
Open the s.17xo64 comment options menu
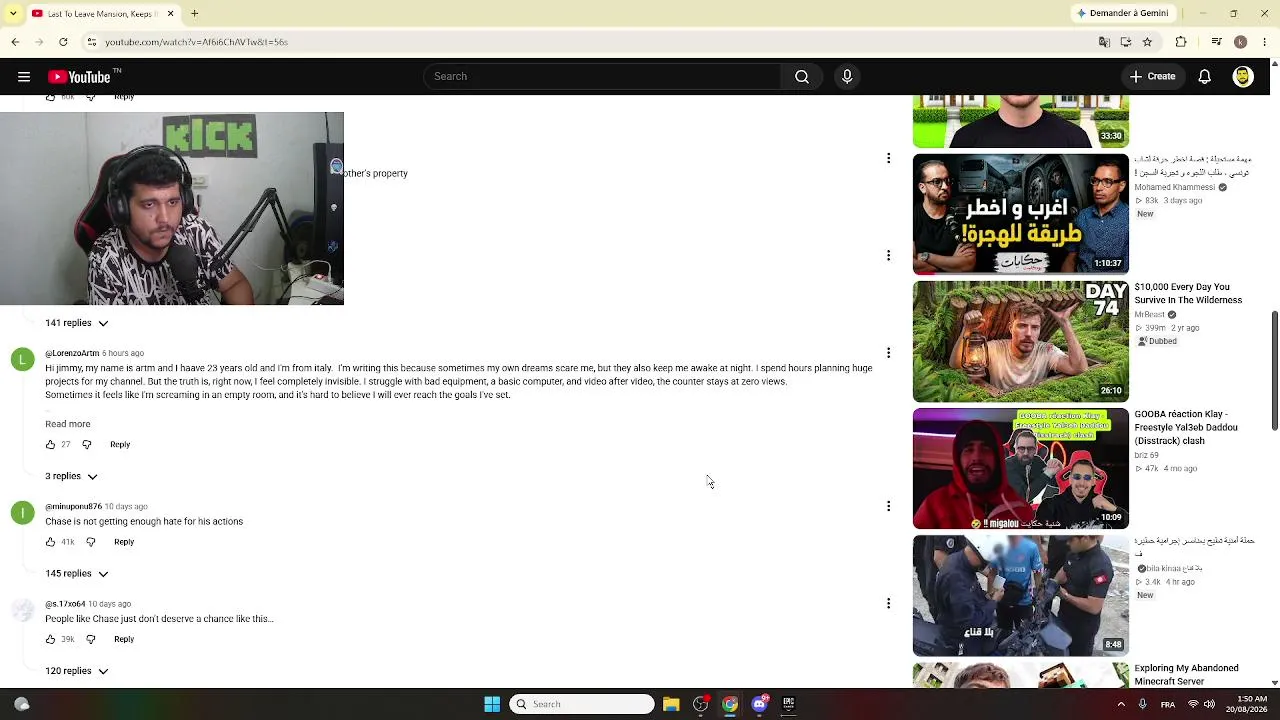coord(888,603)
